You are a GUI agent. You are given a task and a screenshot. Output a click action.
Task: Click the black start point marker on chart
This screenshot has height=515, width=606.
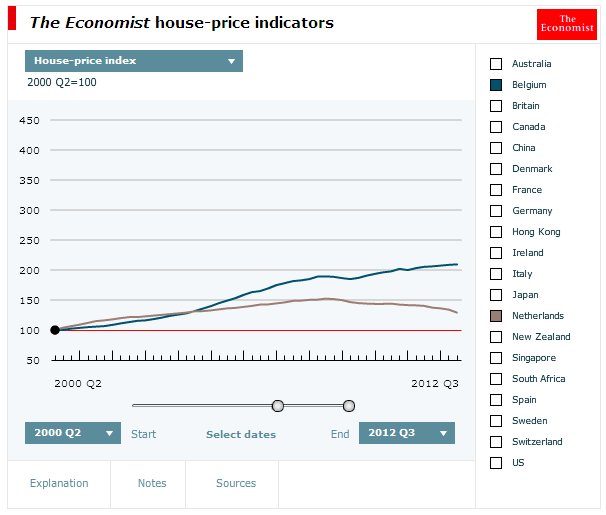(55, 330)
